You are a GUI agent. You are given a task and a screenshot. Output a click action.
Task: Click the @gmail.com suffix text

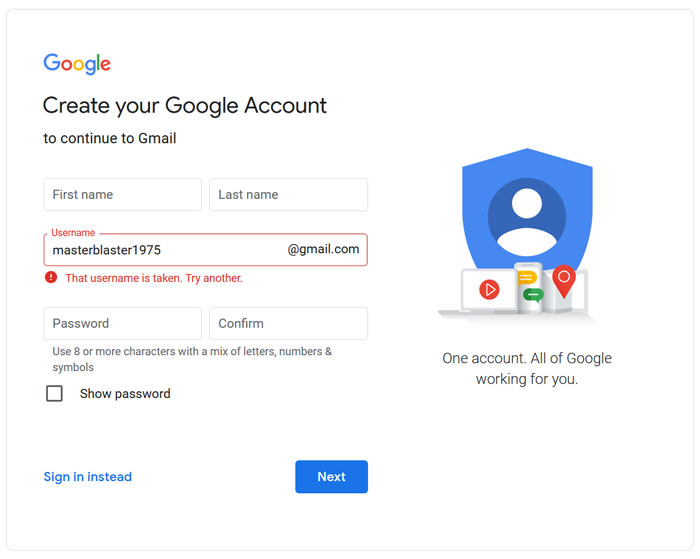323,250
